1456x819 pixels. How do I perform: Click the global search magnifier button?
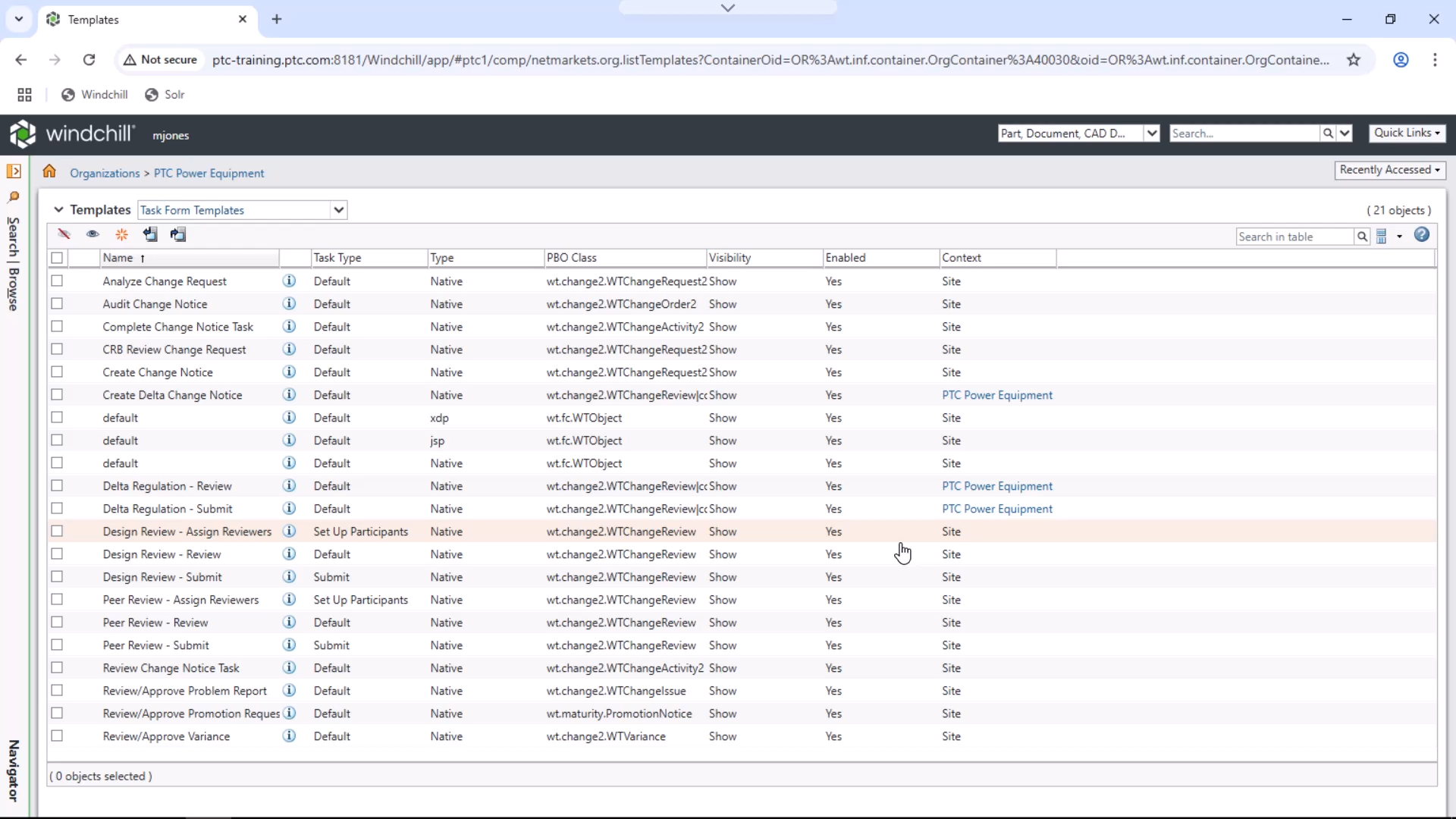(x=1328, y=133)
